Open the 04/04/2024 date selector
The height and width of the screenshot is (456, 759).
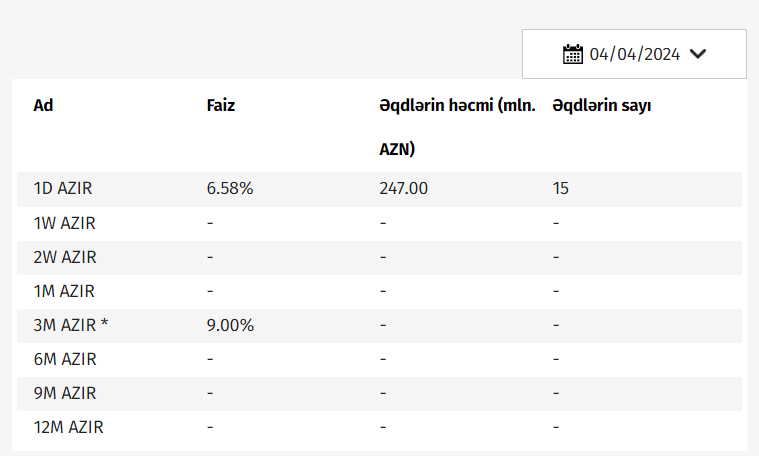634,54
